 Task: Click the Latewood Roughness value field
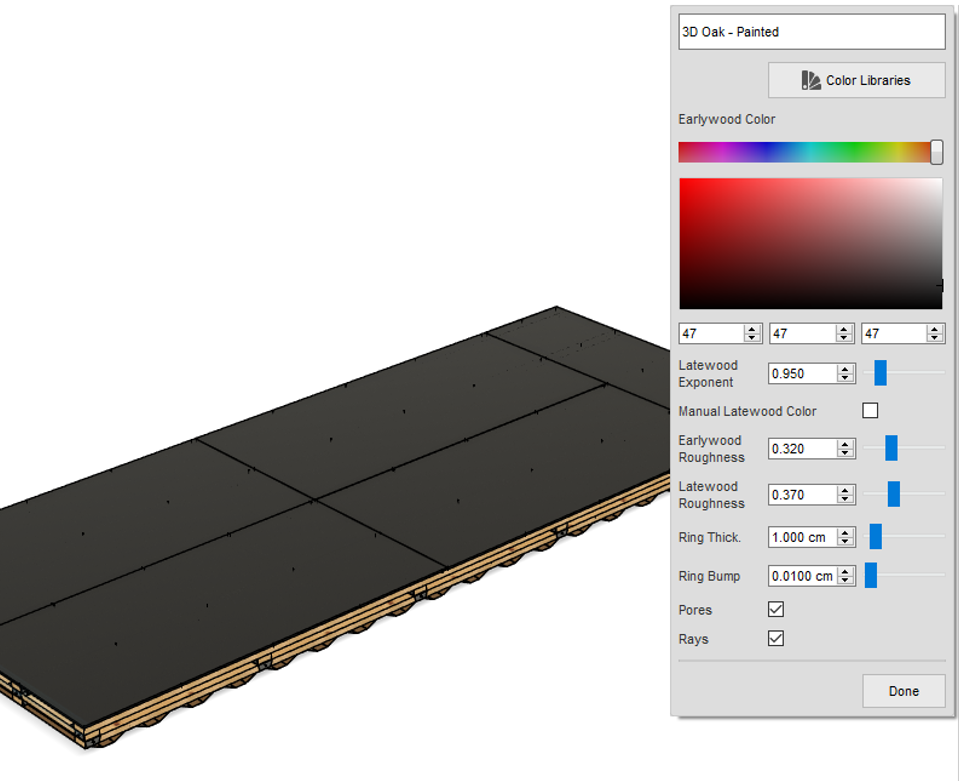803,495
